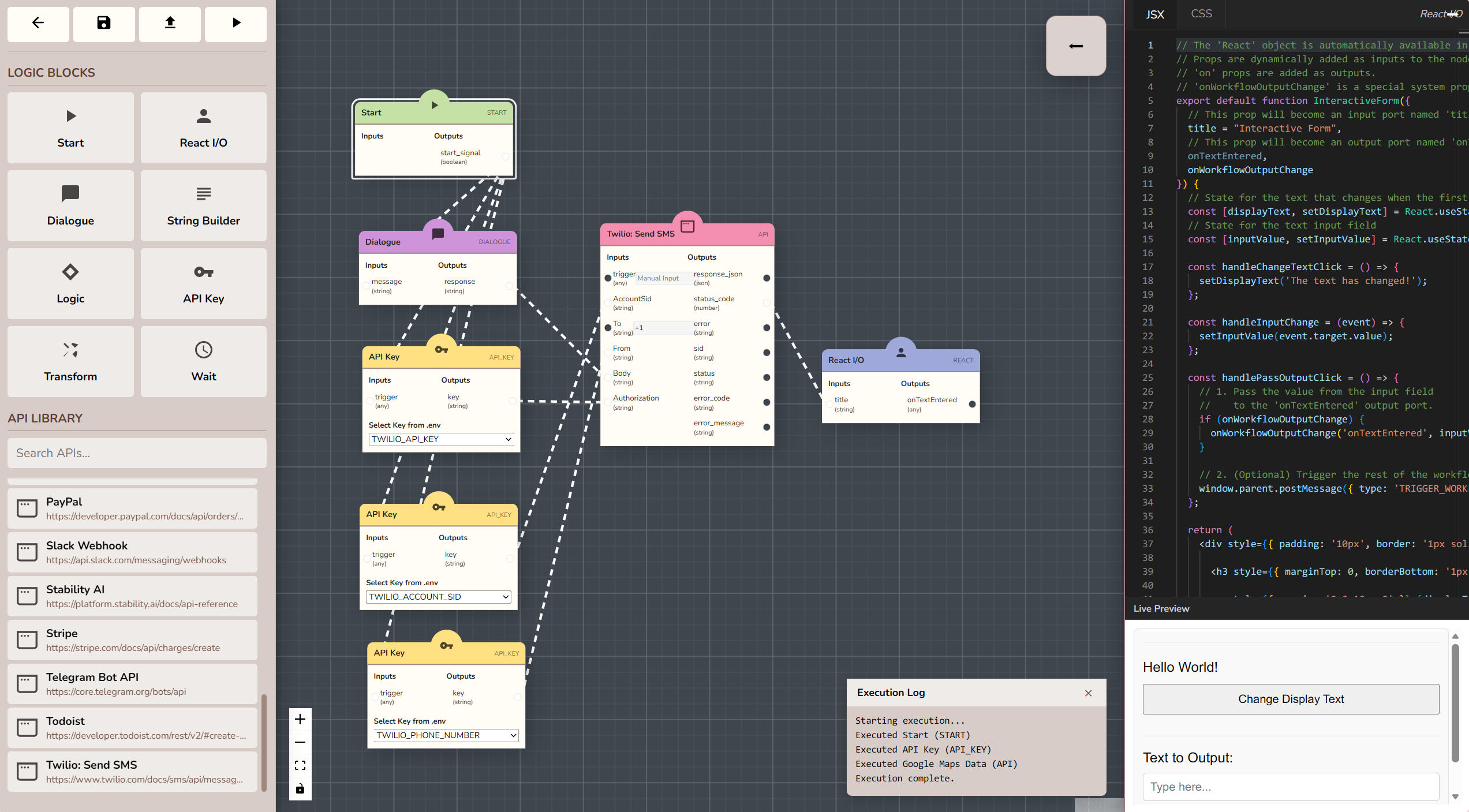Add a Wait logic block
Viewport: 1469px width, 812px height.
(x=203, y=361)
